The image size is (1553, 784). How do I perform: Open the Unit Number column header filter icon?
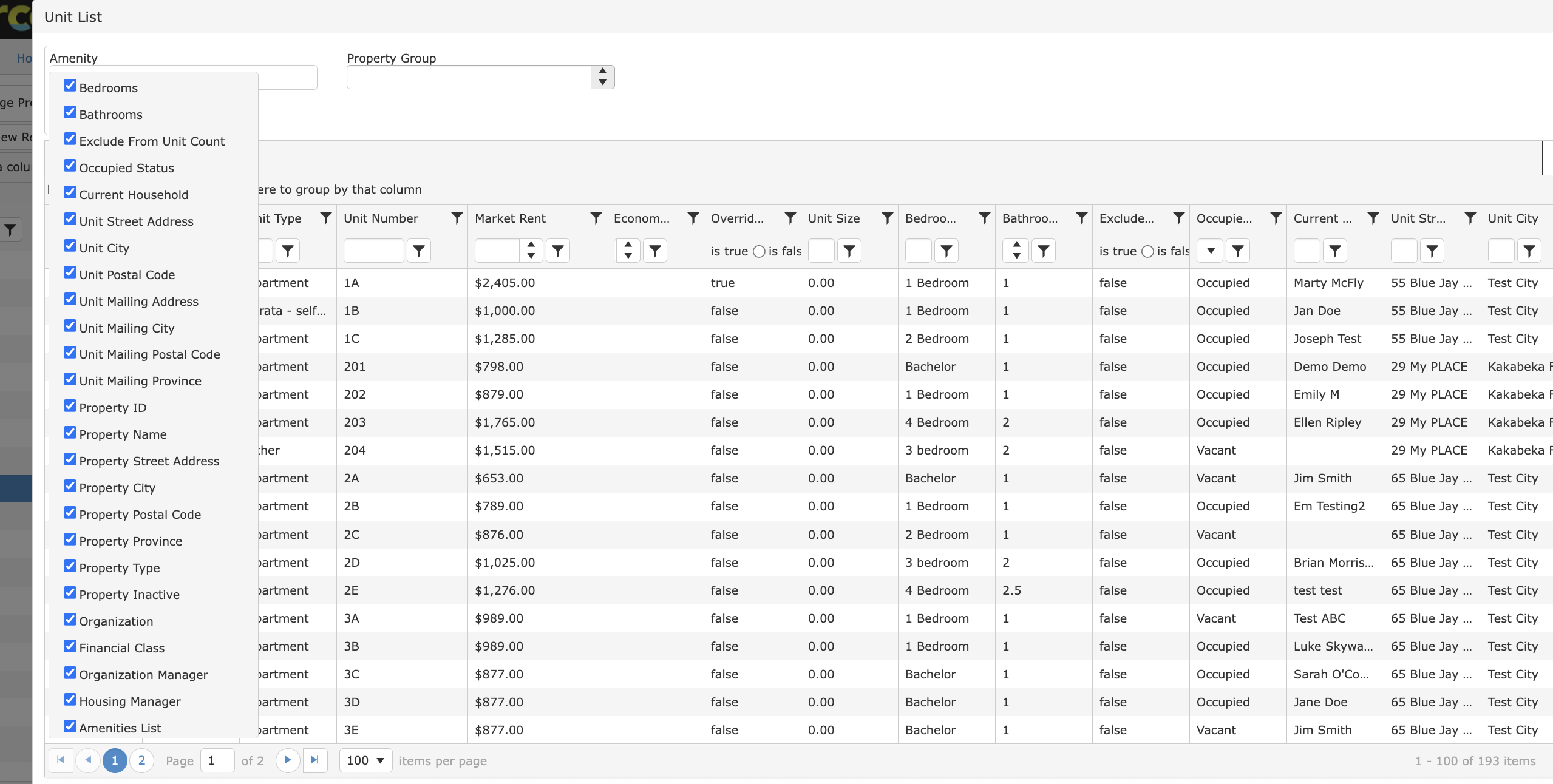click(x=457, y=218)
